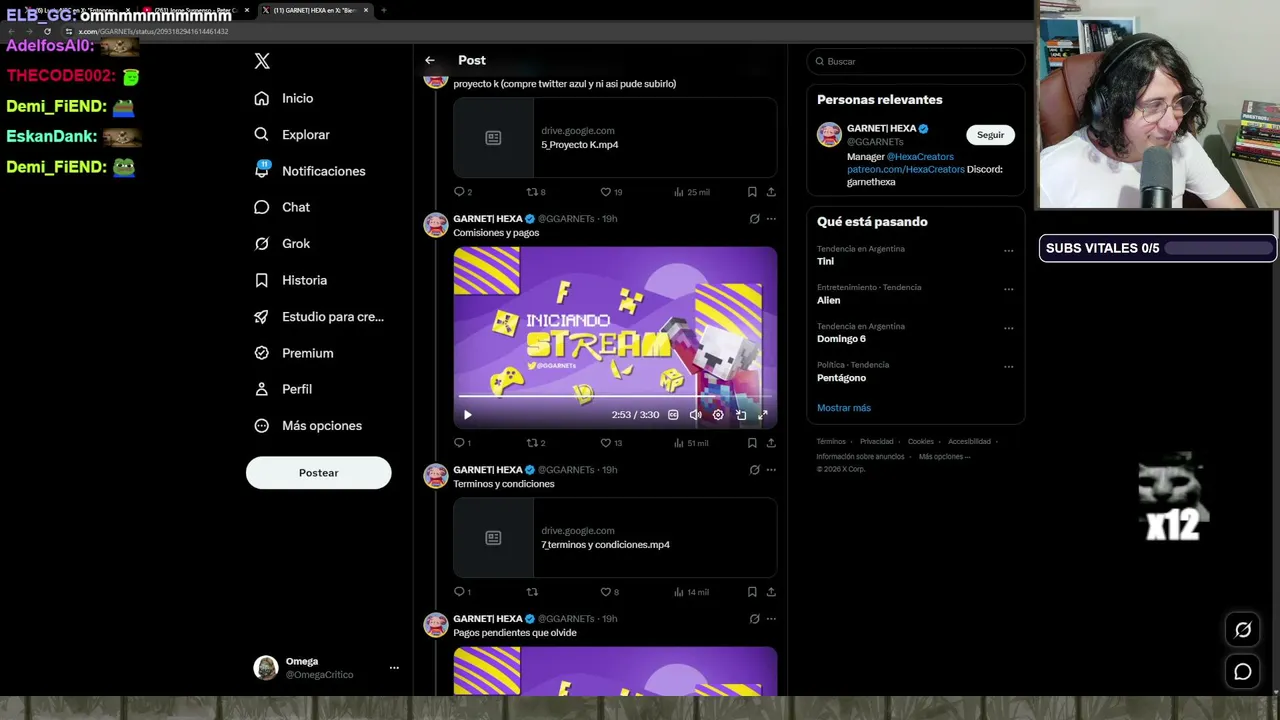Screen dimensions: 1280x720
Task: Reply to the Proyecto K post
Action: click(x=460, y=191)
